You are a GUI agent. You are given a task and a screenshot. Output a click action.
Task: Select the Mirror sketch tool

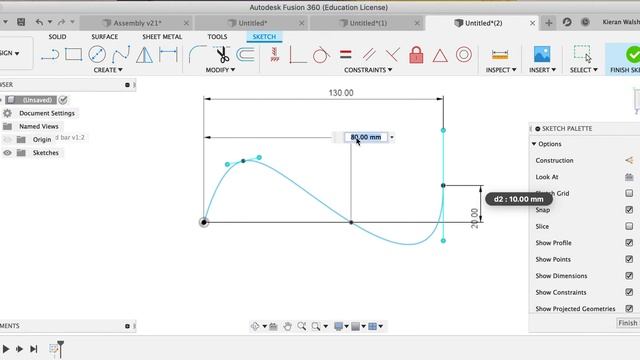pyautogui.click(x=144, y=55)
